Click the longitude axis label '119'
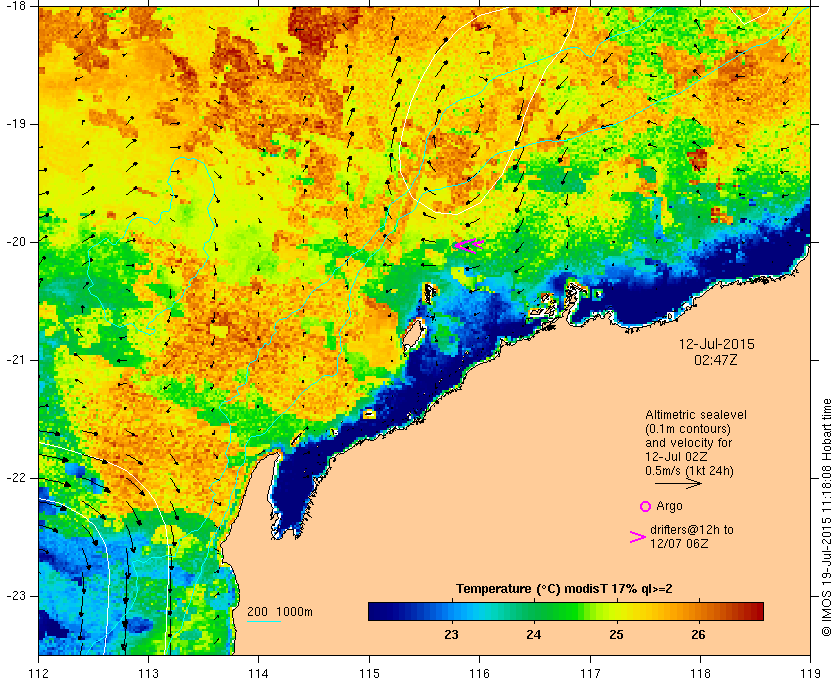 coord(810,672)
